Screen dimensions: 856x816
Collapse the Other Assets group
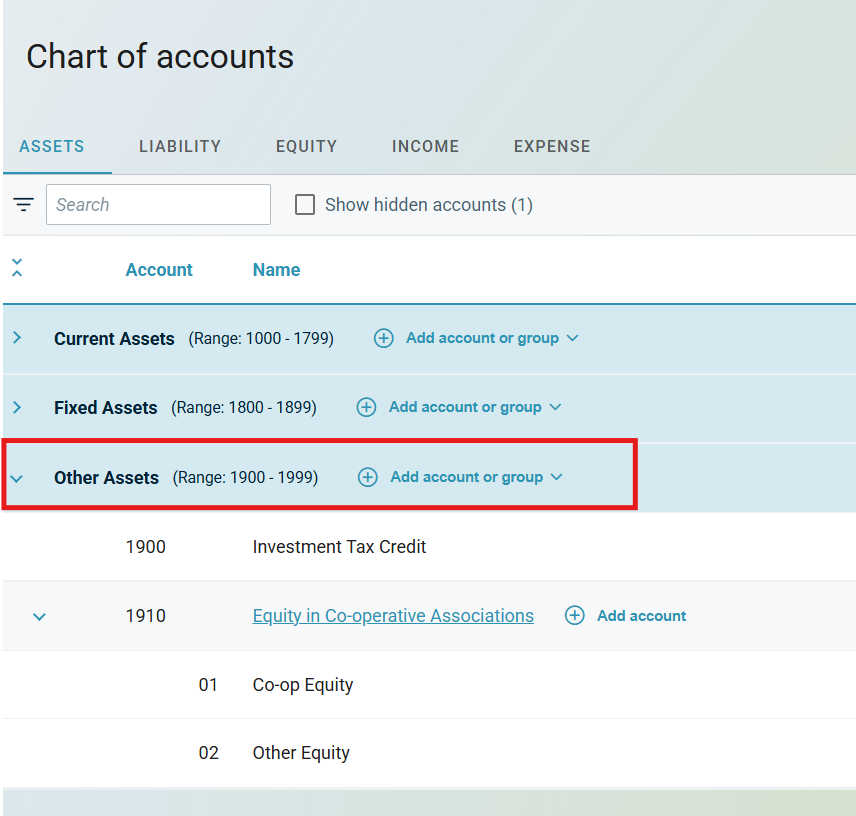point(17,478)
